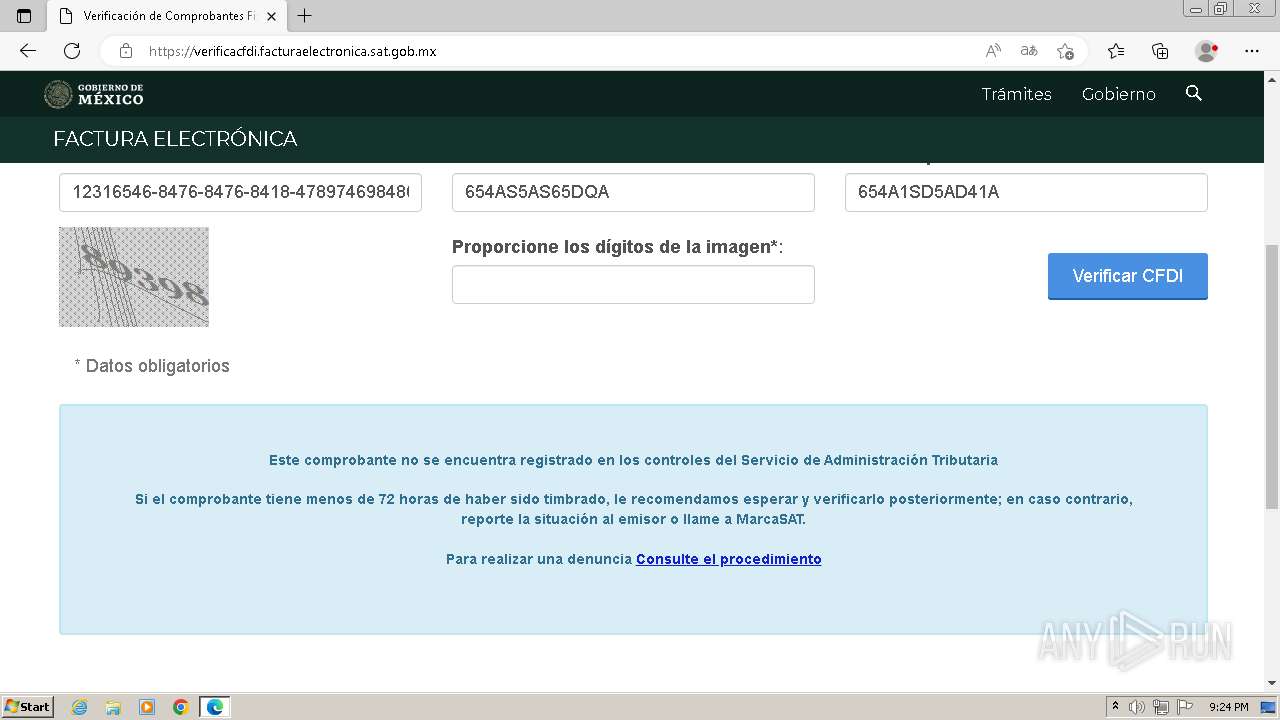Open the tab actions menu icon
Image resolution: width=1280 pixels, height=720 pixels.
[24, 16]
